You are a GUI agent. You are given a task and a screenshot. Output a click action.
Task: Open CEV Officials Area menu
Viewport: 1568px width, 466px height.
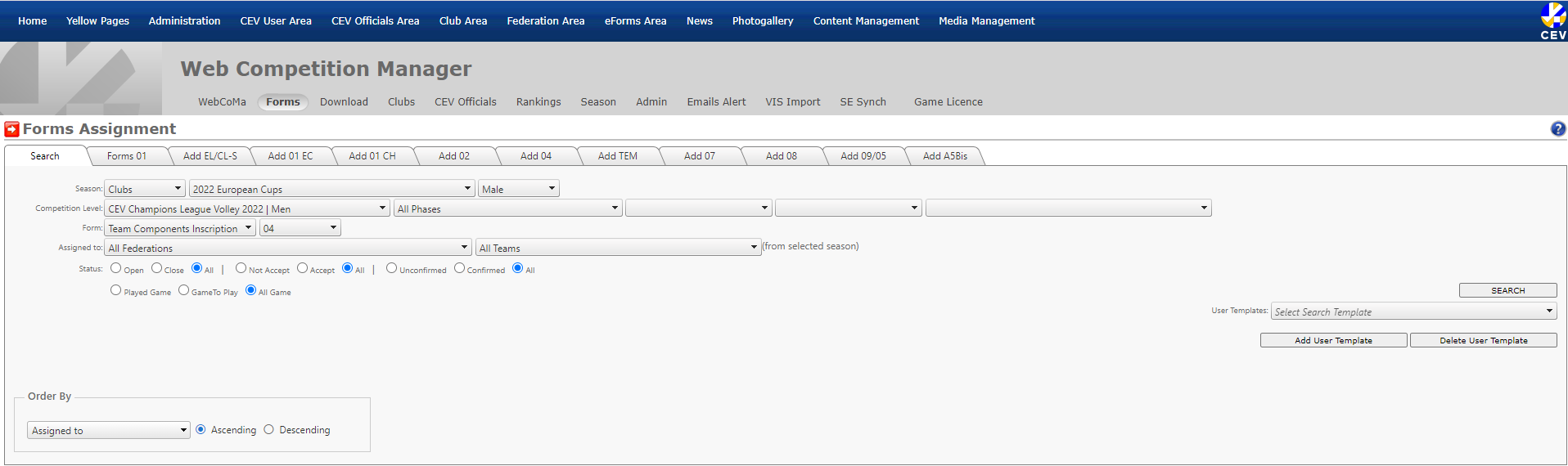tap(375, 20)
